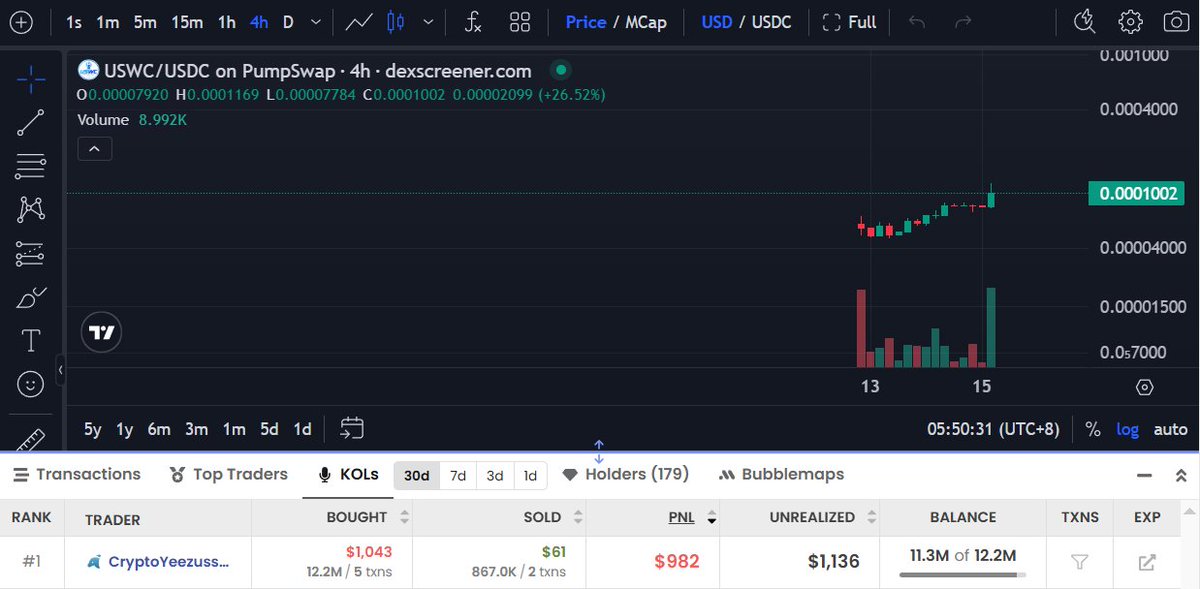1200x589 pixels.
Task: Open timezone settings at 05:50:31 (UTC+8)
Action: (993, 429)
